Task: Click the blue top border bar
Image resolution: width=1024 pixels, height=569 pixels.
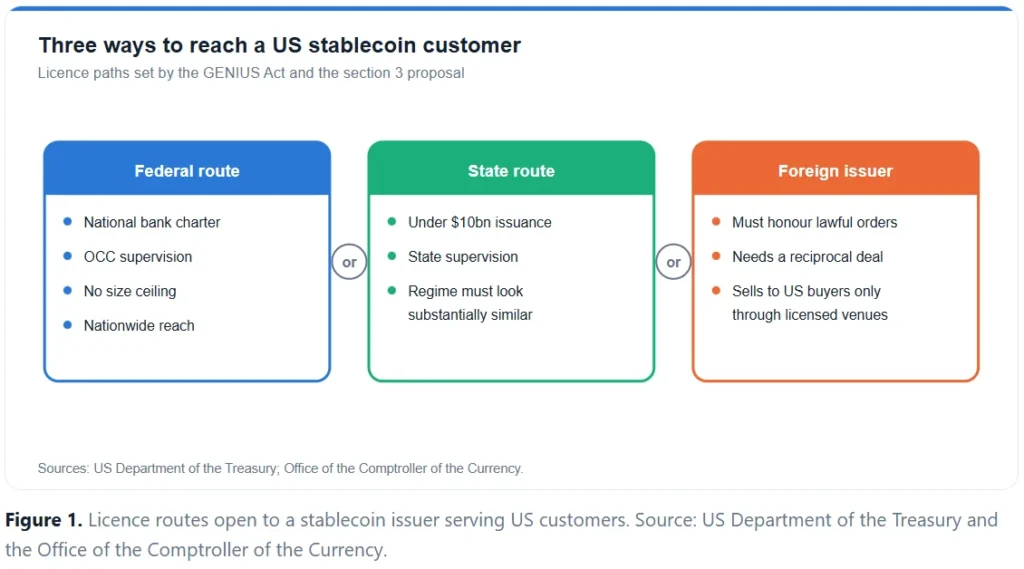Action: point(511,8)
